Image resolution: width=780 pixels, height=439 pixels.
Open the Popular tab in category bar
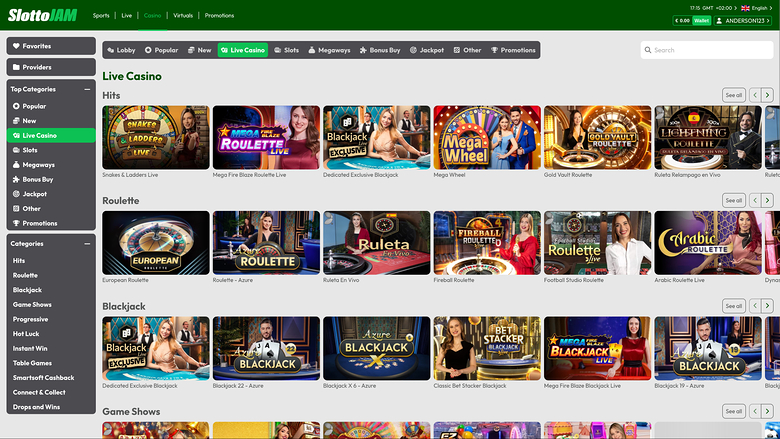tap(161, 50)
